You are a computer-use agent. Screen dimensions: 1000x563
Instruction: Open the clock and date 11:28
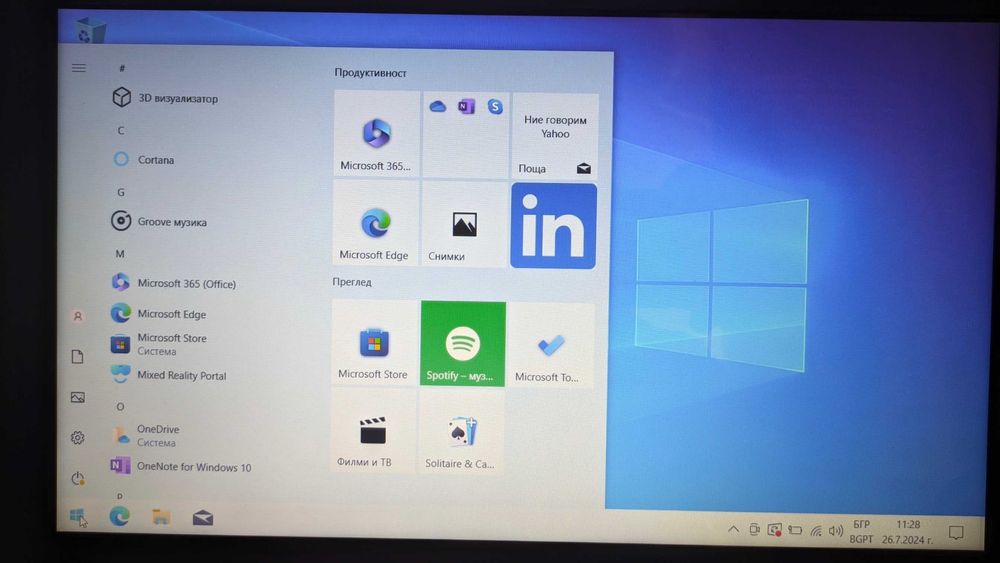908,532
